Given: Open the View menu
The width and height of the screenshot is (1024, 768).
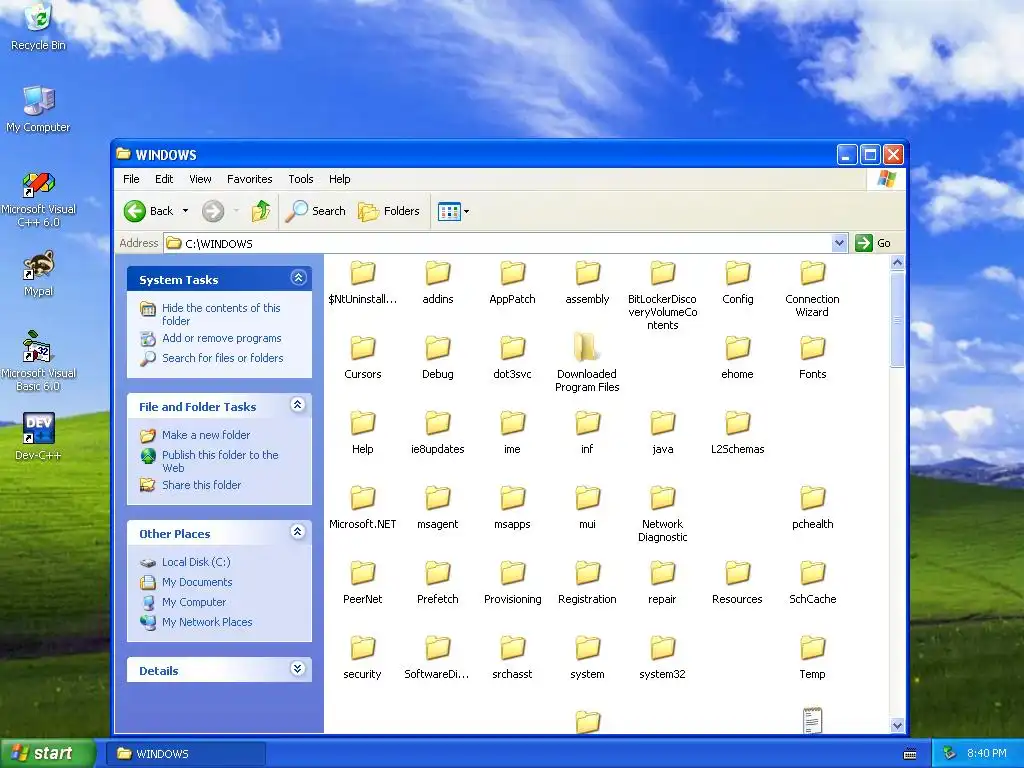Looking at the screenshot, I should pyautogui.click(x=200, y=179).
